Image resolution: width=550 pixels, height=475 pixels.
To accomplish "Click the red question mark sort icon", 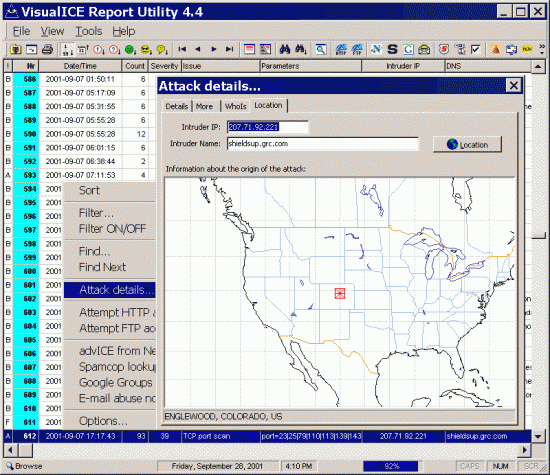I will pos(114,49).
